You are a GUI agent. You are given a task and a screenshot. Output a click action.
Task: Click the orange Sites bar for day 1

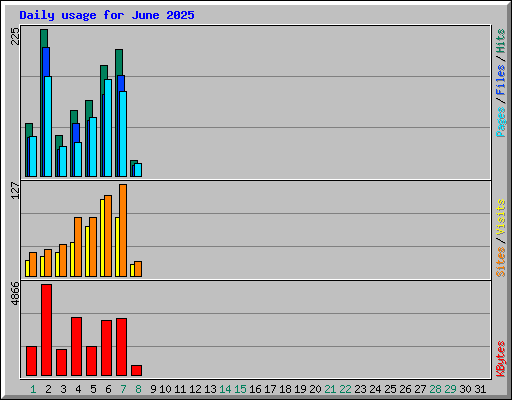coord(33,264)
